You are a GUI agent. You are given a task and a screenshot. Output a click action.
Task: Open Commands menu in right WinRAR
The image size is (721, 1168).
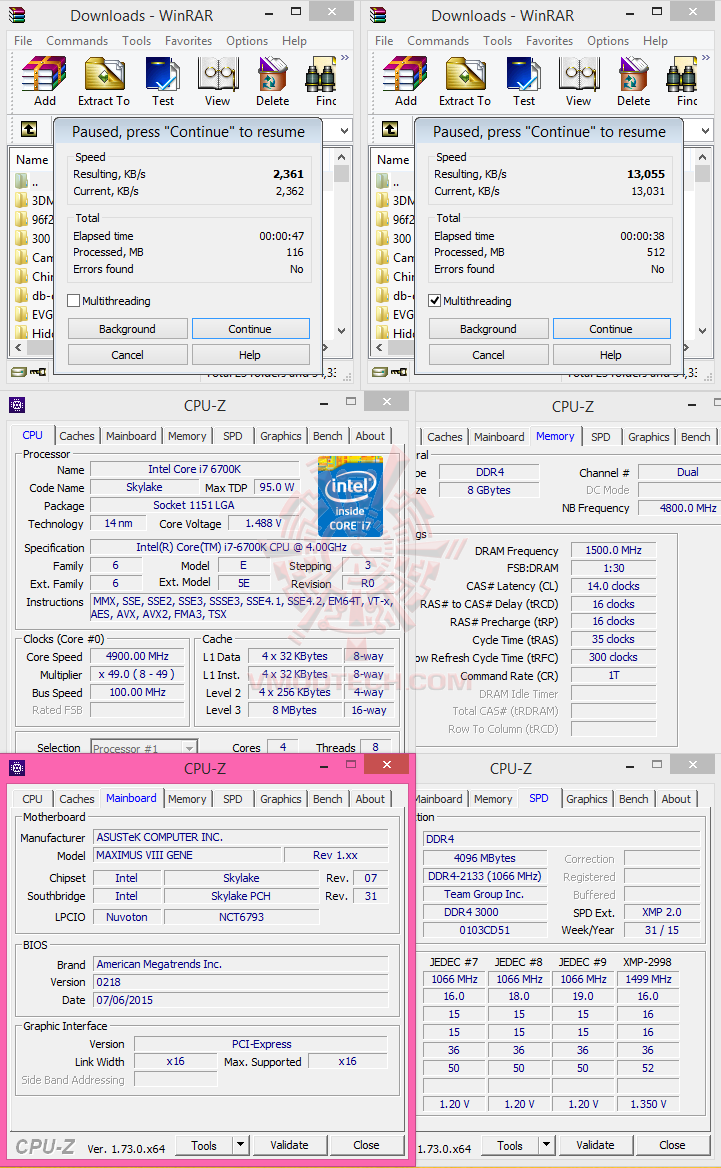(x=438, y=41)
